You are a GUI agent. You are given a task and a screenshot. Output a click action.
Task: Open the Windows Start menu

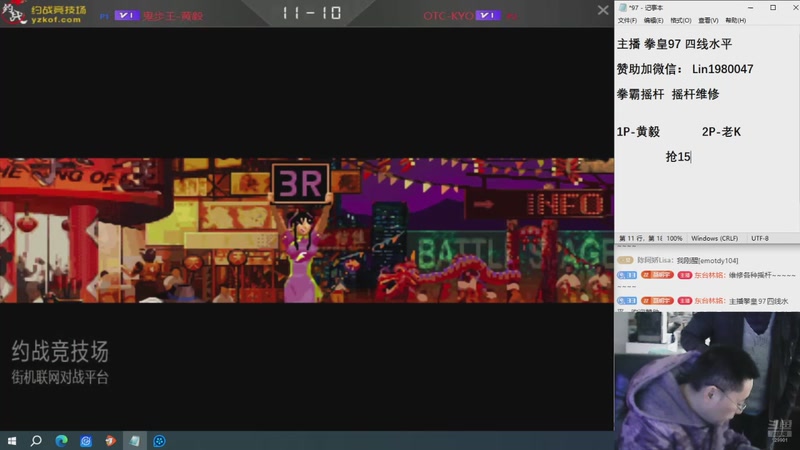[x=12, y=441]
